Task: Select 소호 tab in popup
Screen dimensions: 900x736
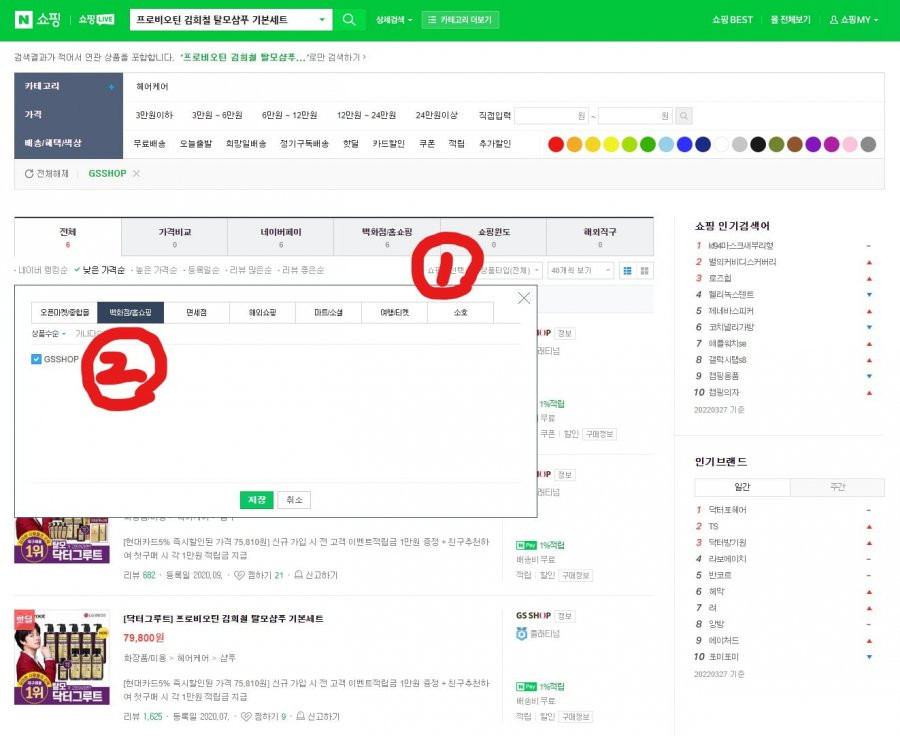Action: coord(460,312)
